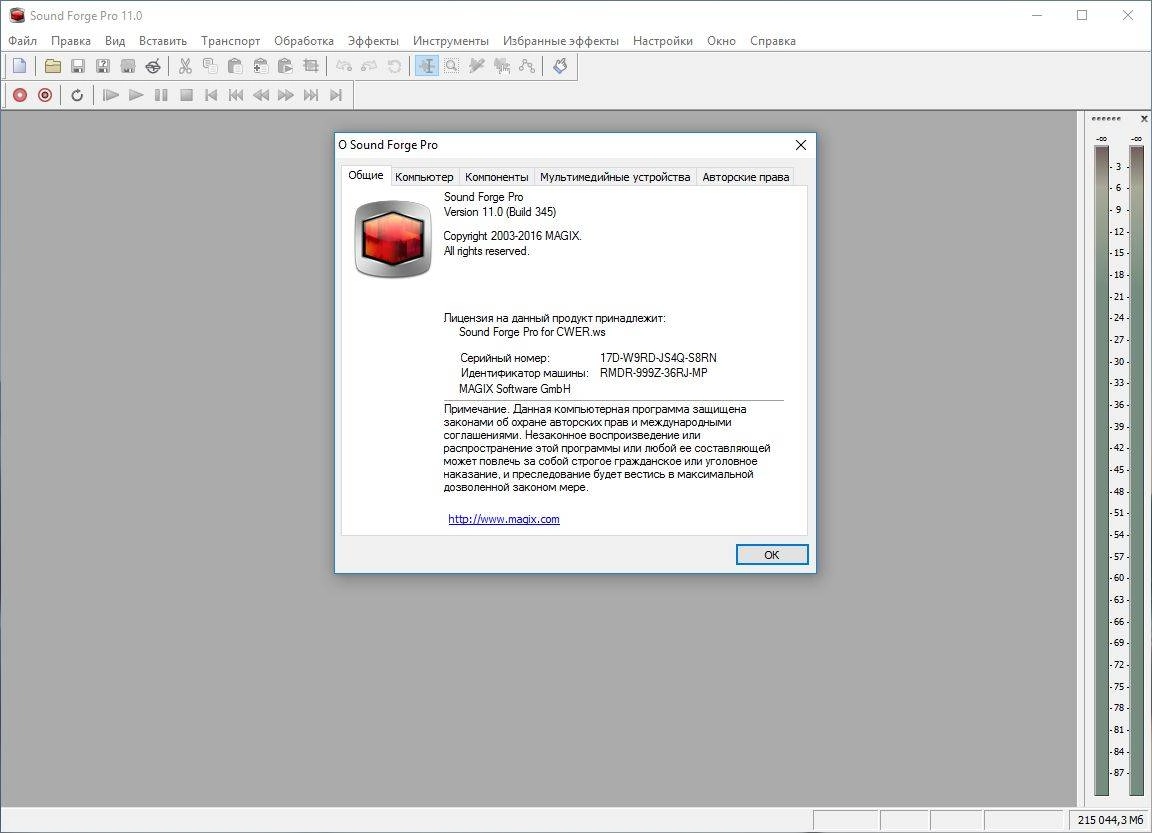
Task: Click the What's This help pointer icon
Action: click(x=560, y=66)
